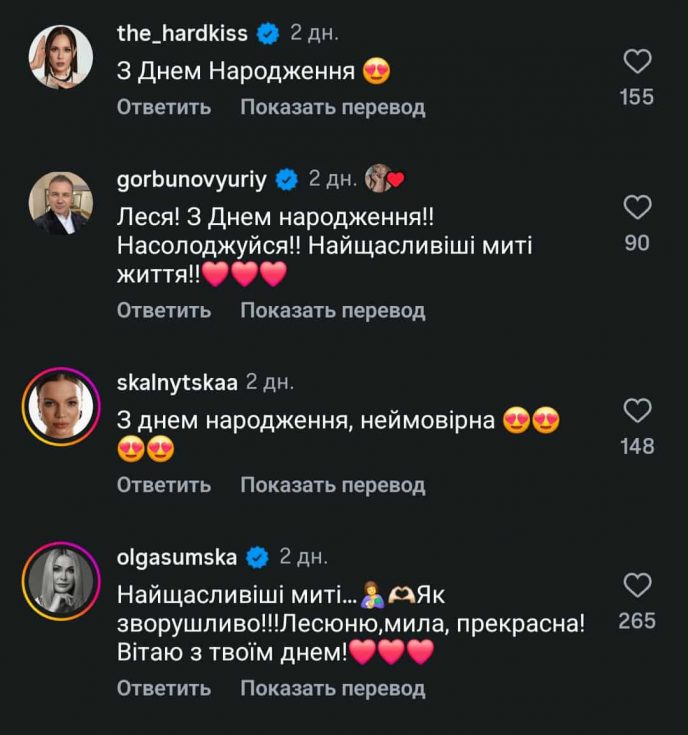Reply to the_hardkiss comment

click(x=164, y=107)
